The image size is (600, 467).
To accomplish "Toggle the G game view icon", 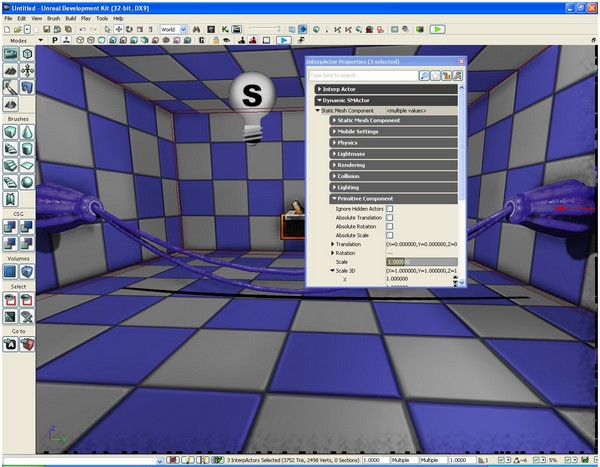I will pos(201,40).
